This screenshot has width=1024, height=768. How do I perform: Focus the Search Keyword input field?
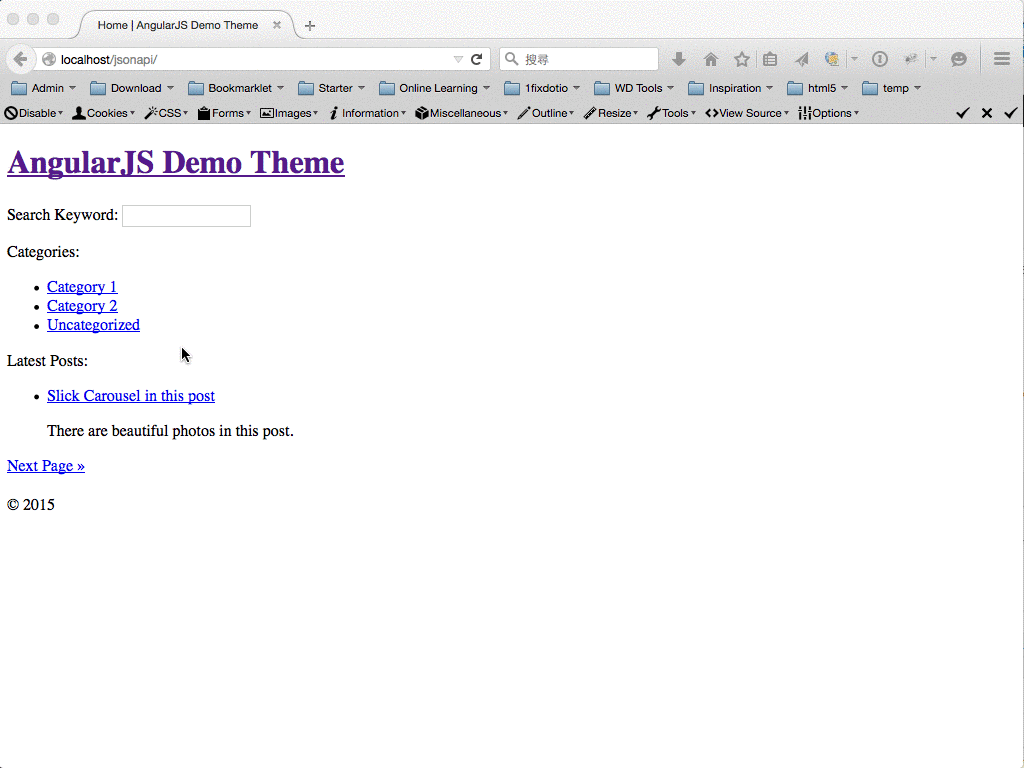click(x=186, y=216)
